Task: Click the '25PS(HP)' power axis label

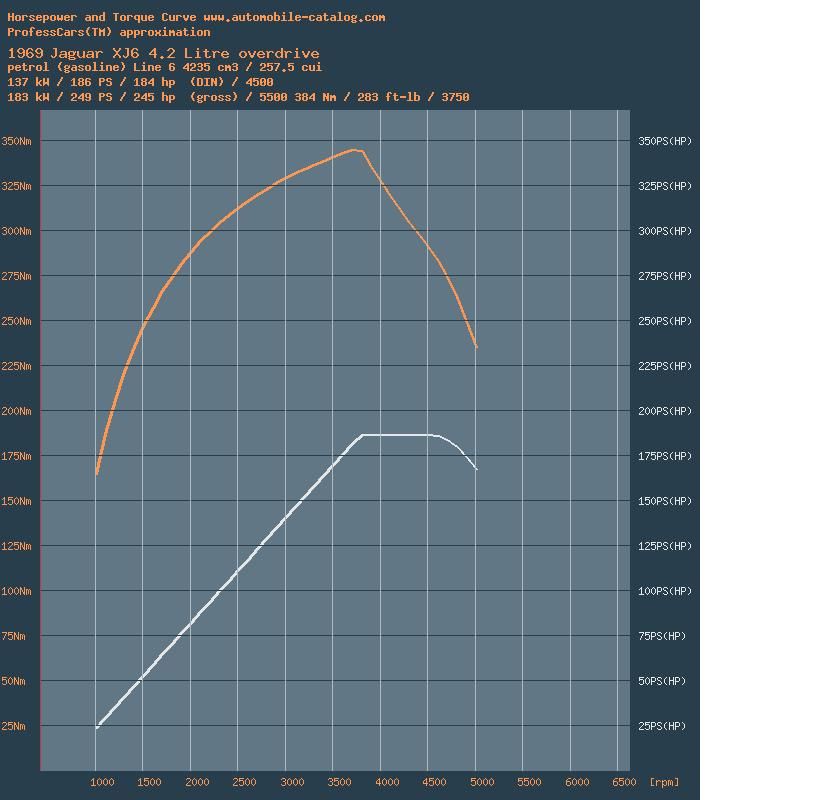Action: click(x=662, y=726)
